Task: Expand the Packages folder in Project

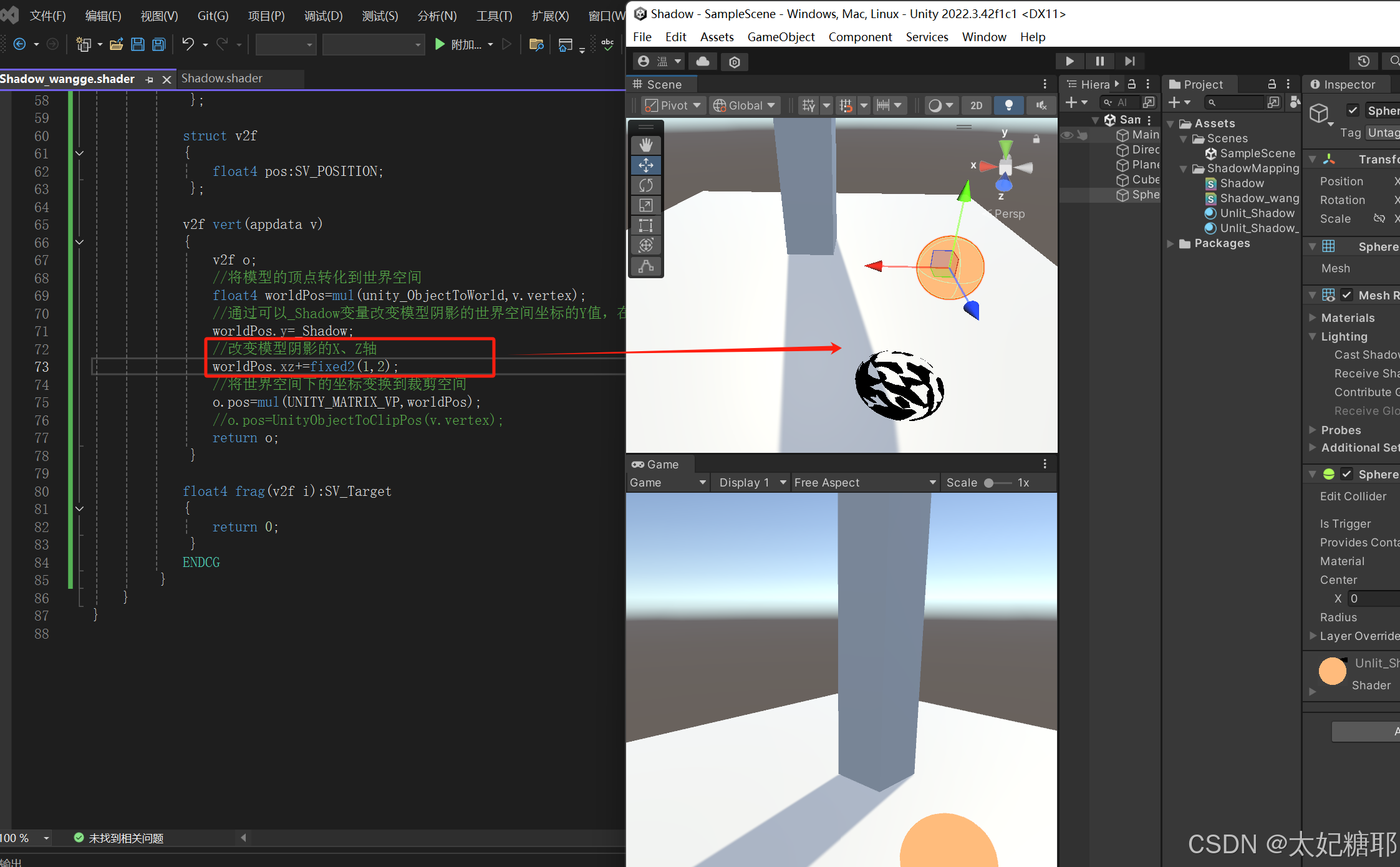Action: coord(1171,243)
